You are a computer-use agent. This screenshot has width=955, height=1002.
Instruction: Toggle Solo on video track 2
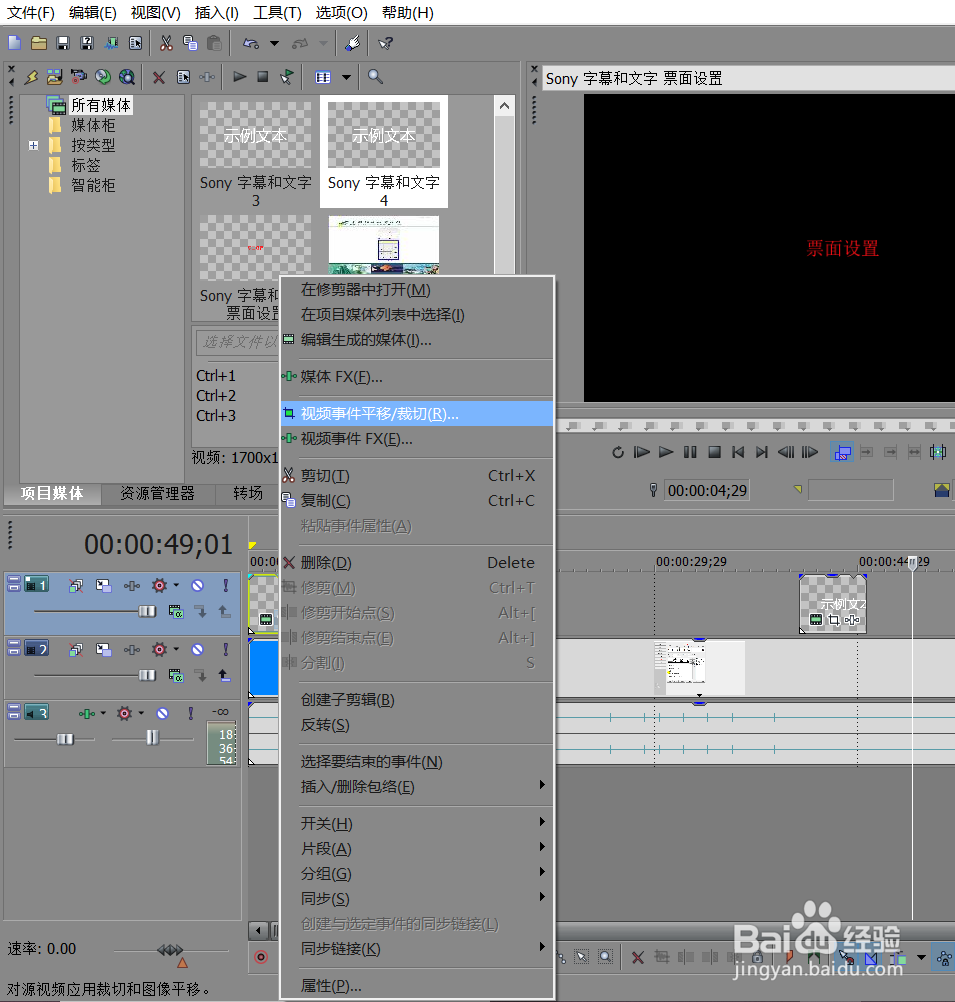click(x=226, y=649)
